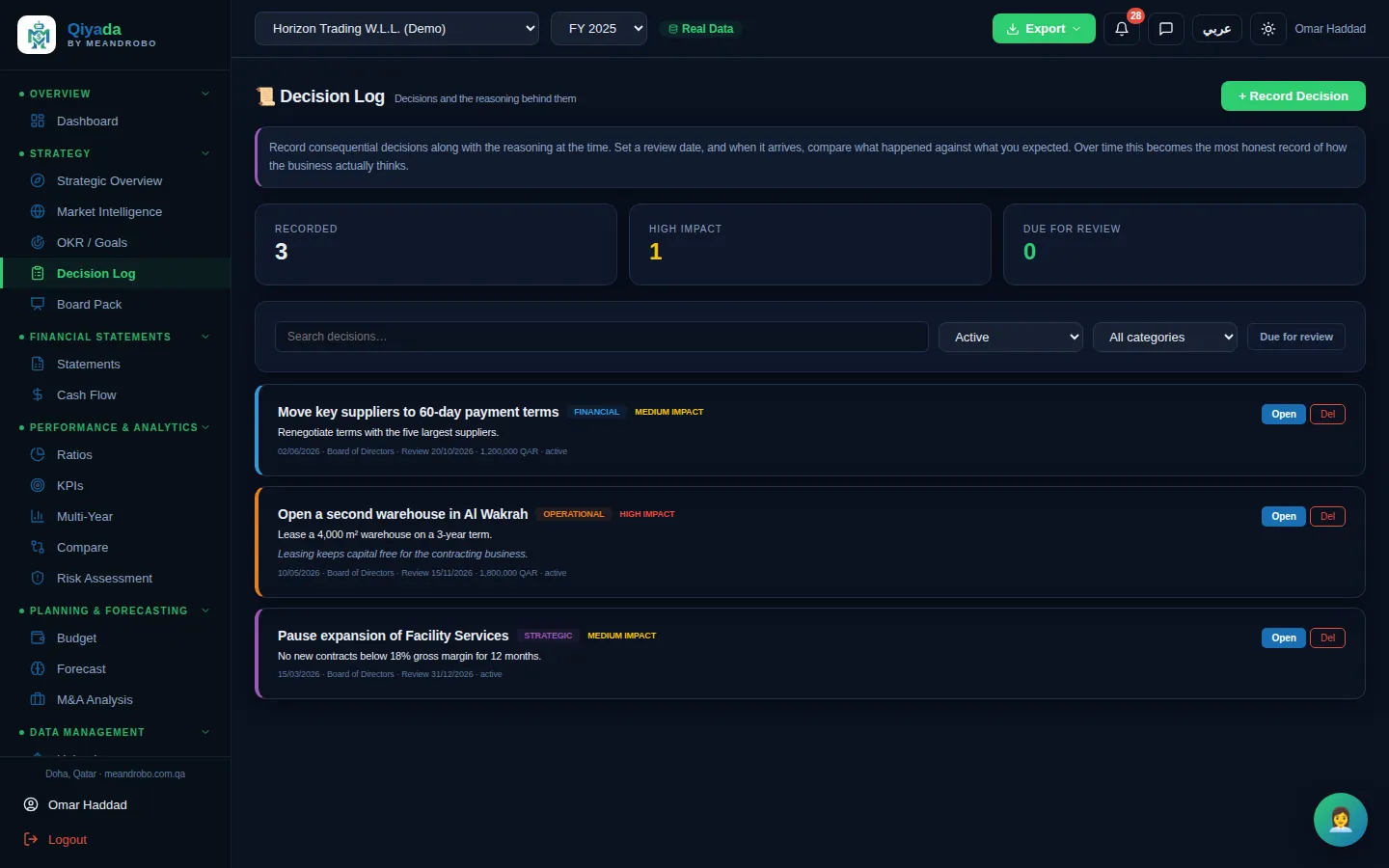Click the Cash Flow dollar icon
The image size is (1389, 868).
tap(38, 394)
